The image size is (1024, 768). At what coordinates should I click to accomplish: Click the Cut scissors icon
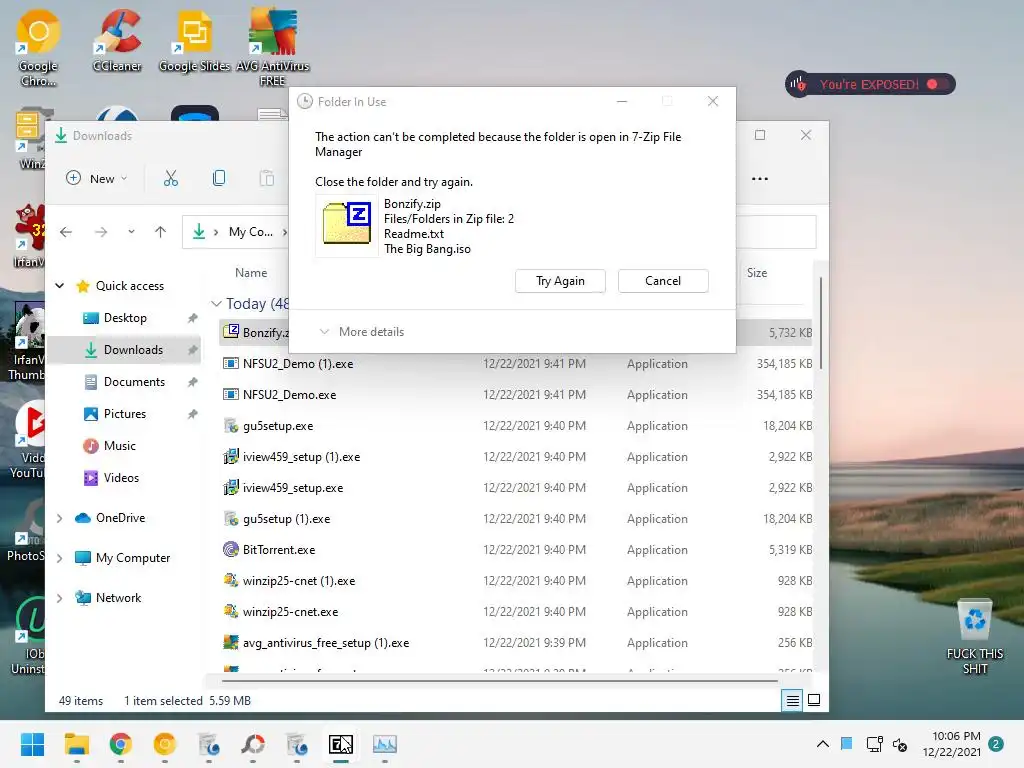click(x=171, y=178)
